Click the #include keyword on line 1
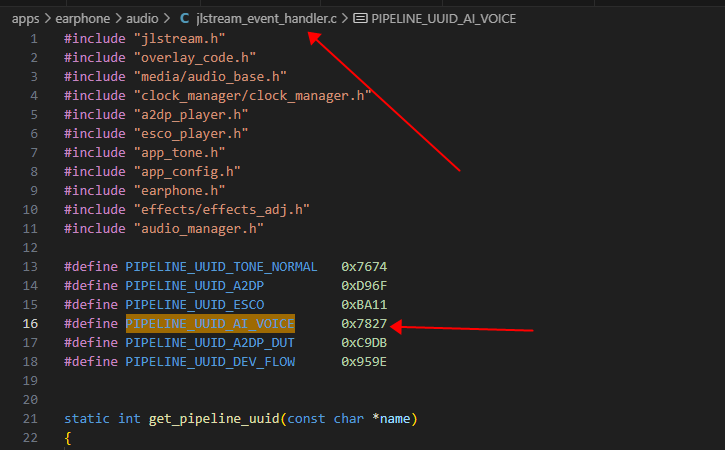This screenshot has height=450, width=725. (95, 38)
